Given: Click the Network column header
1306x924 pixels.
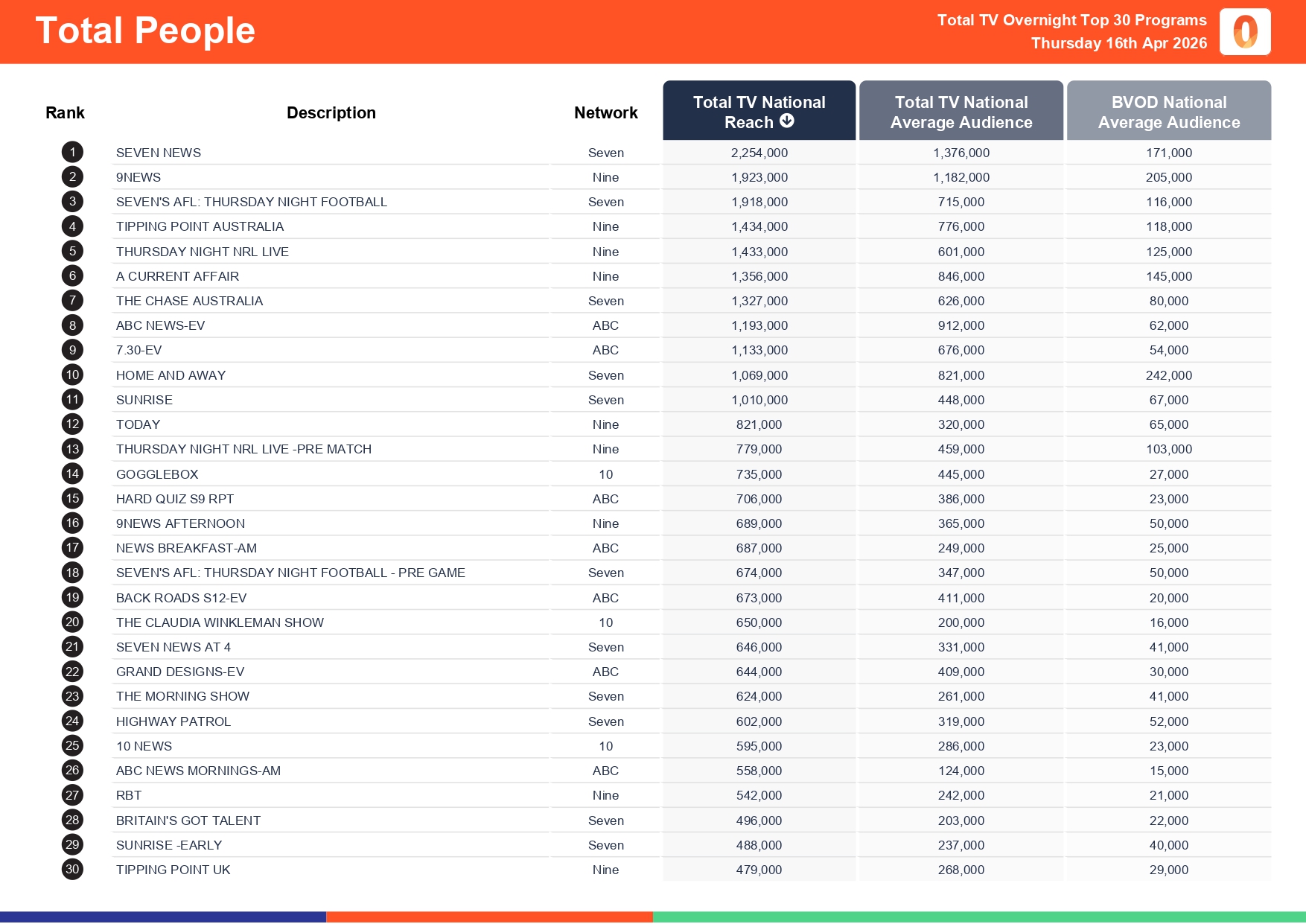Looking at the screenshot, I should pyautogui.click(x=605, y=112).
